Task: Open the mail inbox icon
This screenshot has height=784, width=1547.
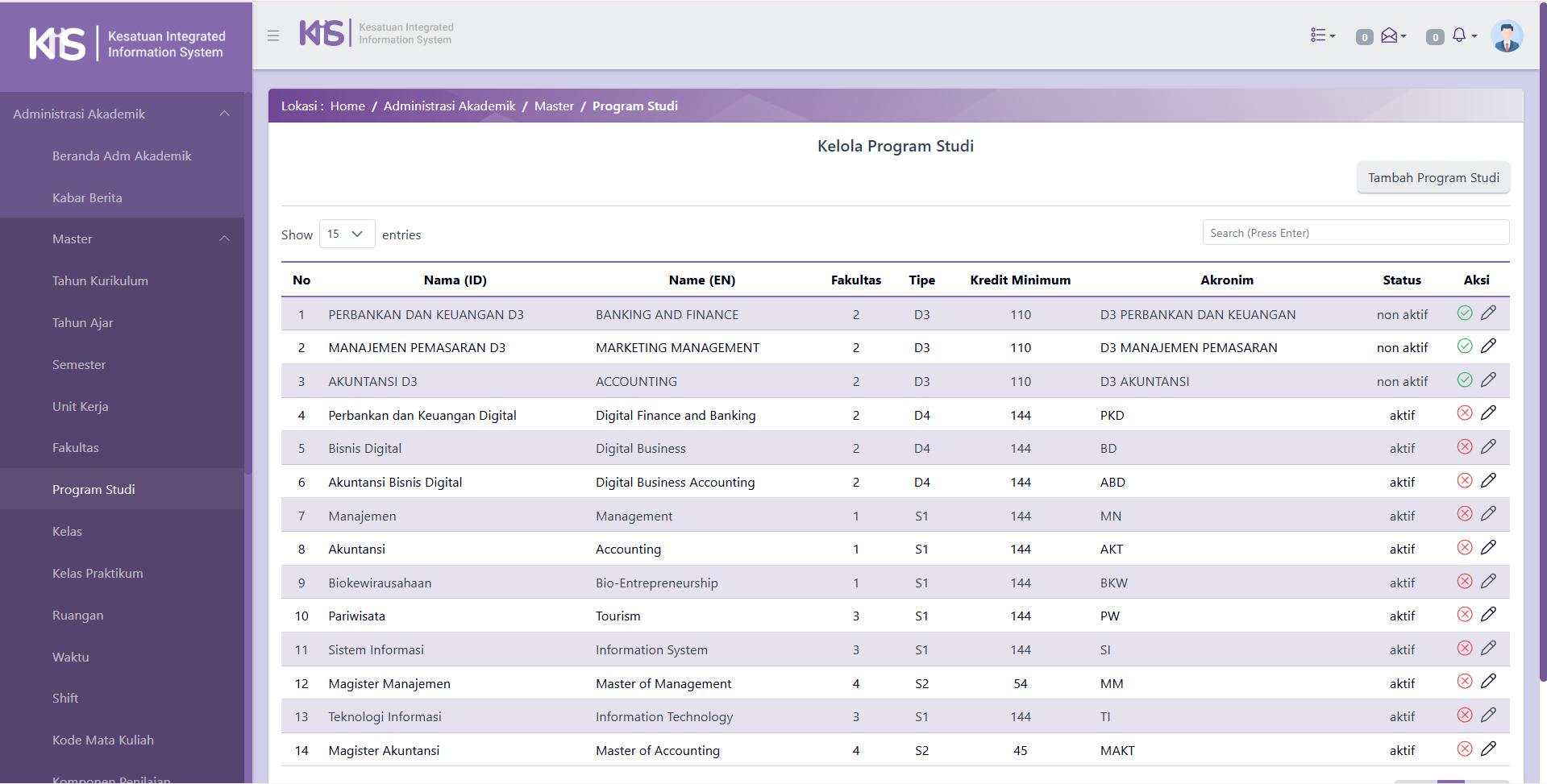Action: pos(1391,35)
